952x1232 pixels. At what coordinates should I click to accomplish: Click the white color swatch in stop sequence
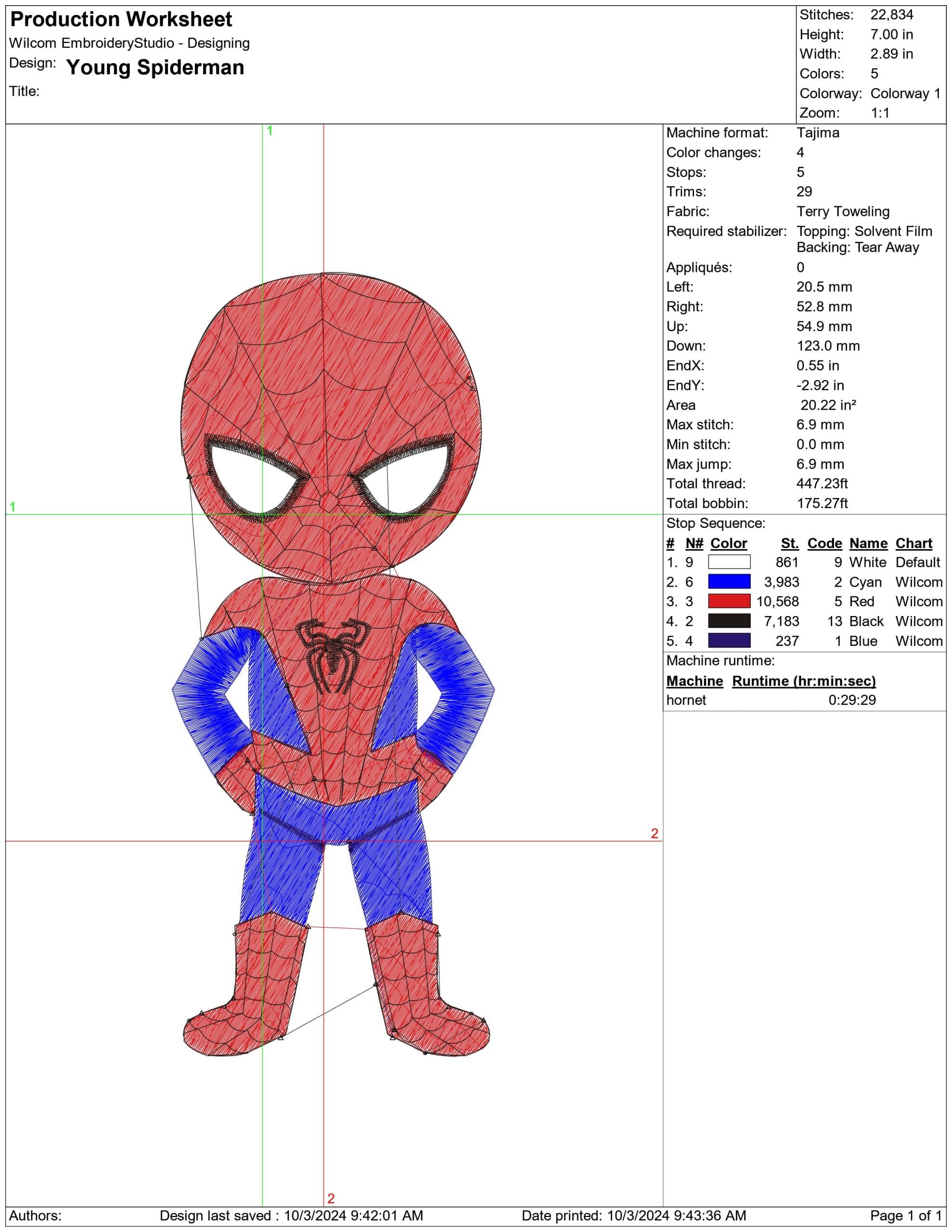(729, 562)
